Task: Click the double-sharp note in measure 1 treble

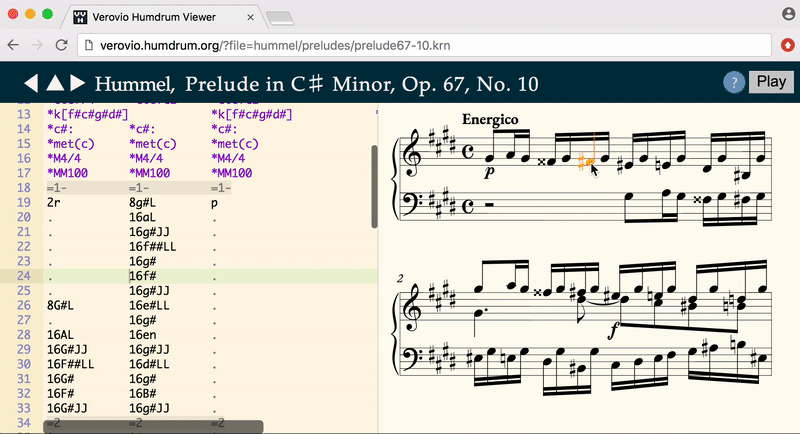Action: point(552,162)
